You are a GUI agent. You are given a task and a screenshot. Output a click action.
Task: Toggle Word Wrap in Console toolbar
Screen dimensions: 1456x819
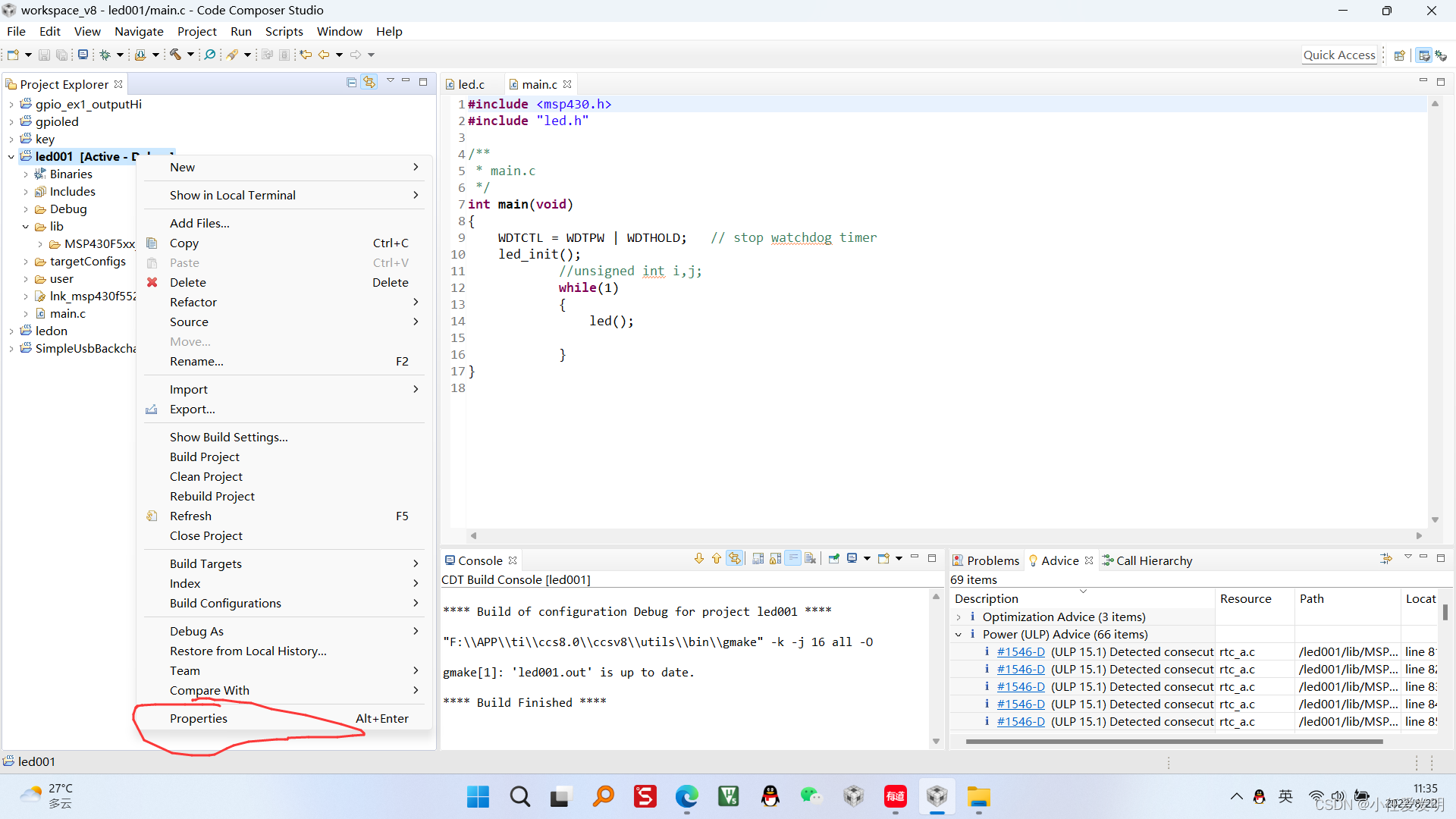(792, 560)
